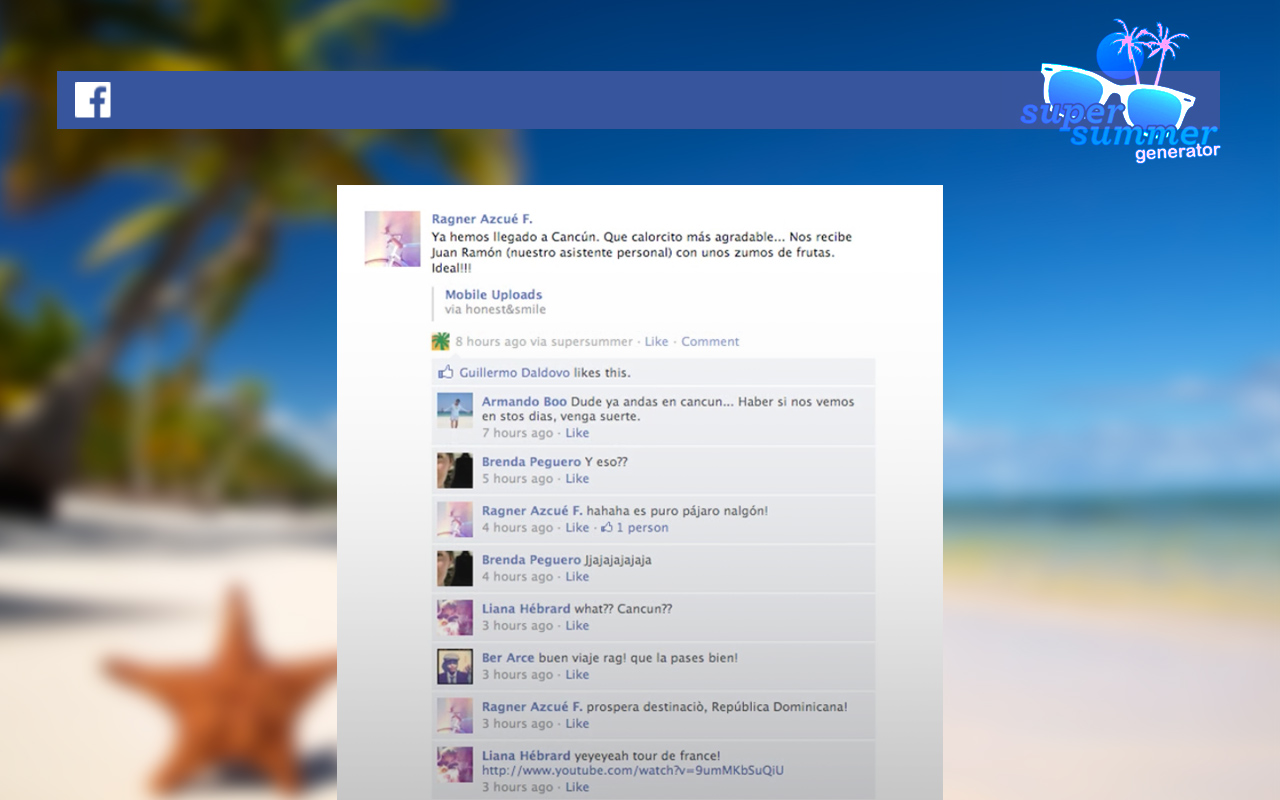The image size is (1280, 800).
Task: Like Liana Hébrard's 'what?? Cancun??' comment
Action: point(577,626)
